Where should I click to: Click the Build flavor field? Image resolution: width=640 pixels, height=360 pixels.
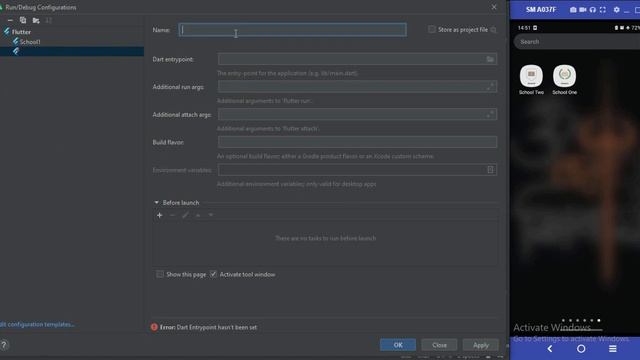click(x=358, y=142)
